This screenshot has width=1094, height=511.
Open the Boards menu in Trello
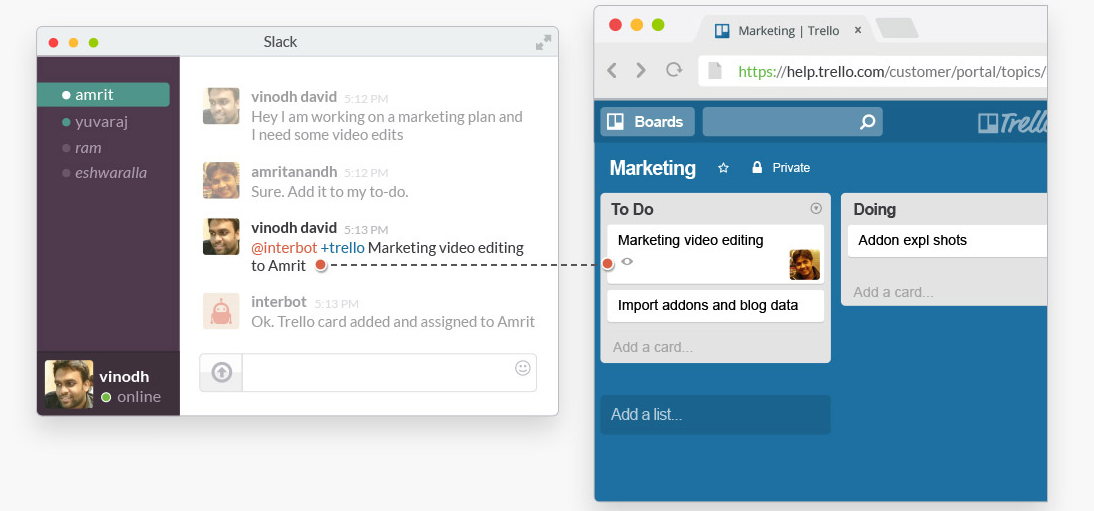(647, 121)
